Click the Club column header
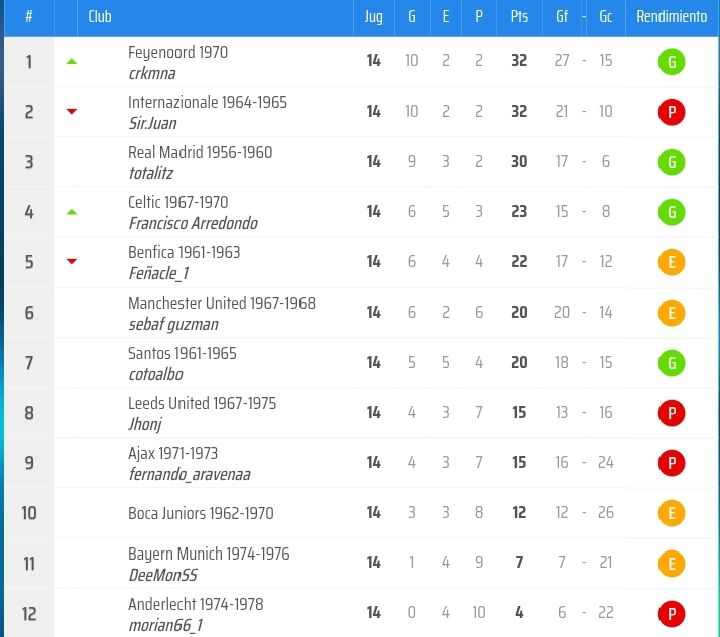 point(100,17)
